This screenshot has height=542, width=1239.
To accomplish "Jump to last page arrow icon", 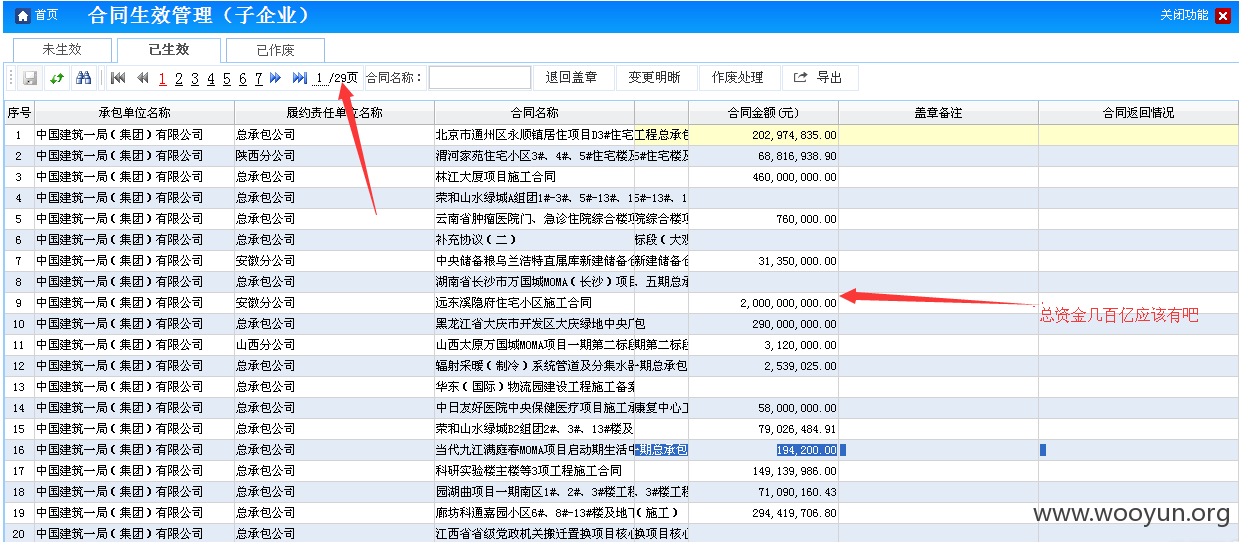I will (299, 78).
